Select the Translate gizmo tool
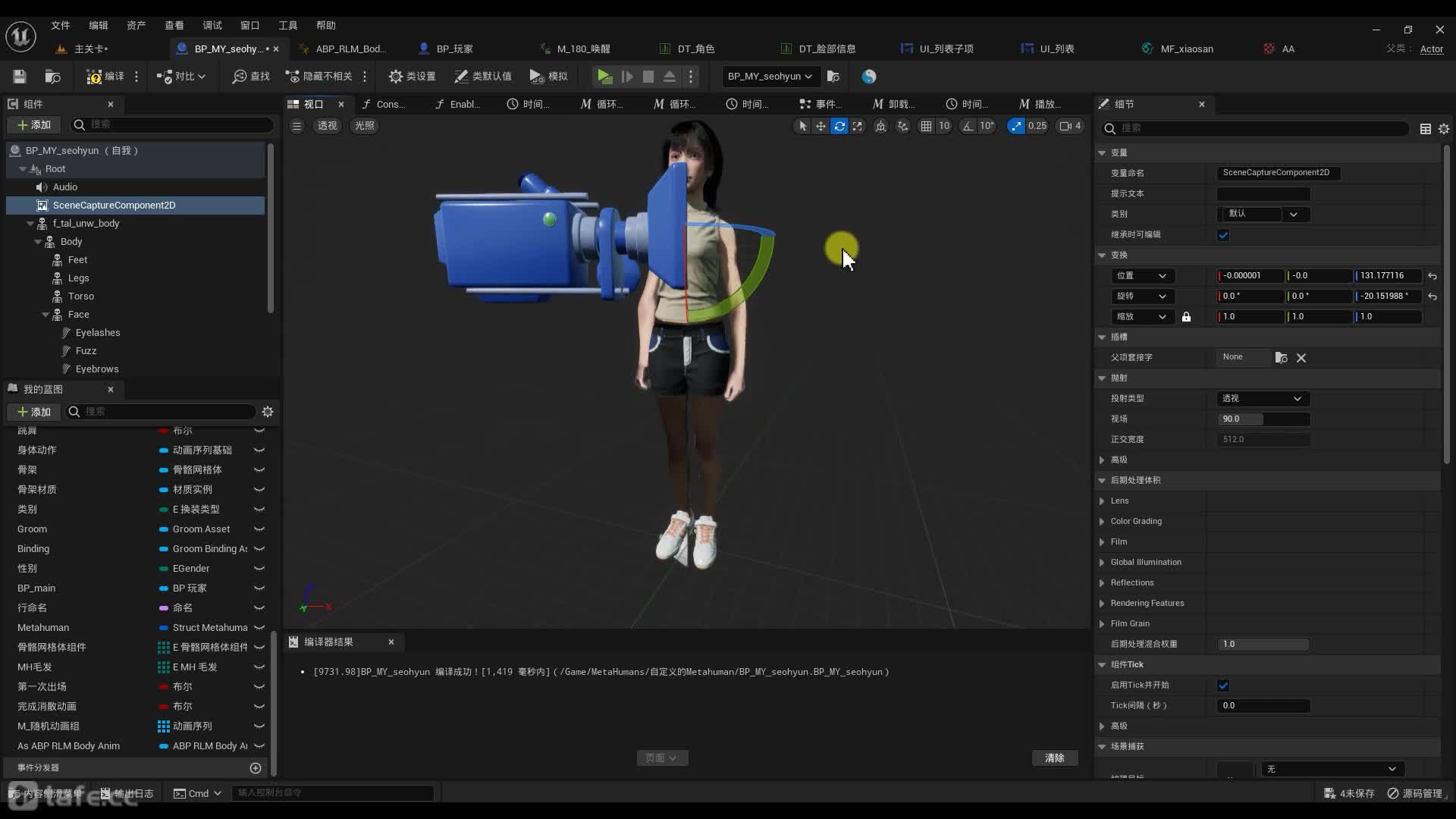 (821, 126)
